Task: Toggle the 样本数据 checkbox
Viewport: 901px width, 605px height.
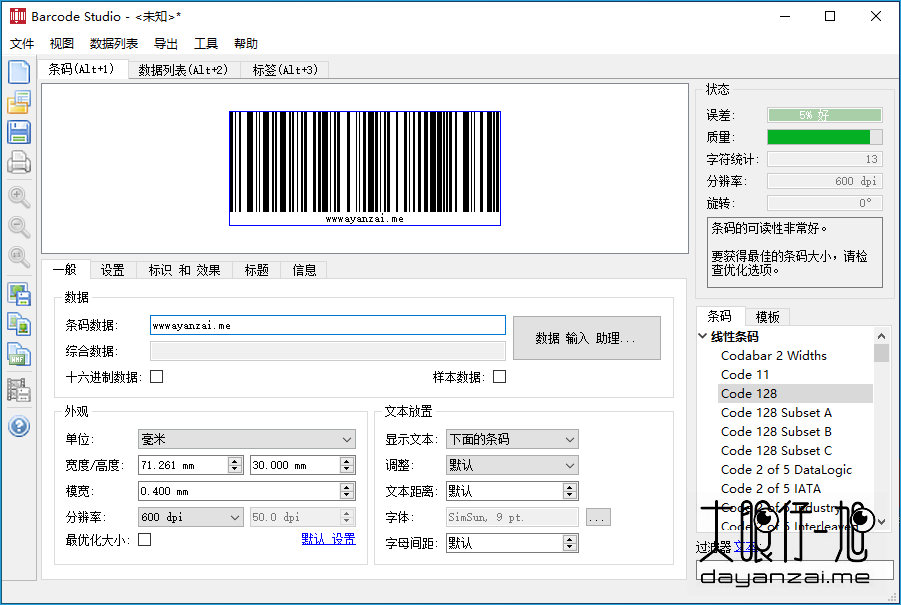Action: point(499,377)
